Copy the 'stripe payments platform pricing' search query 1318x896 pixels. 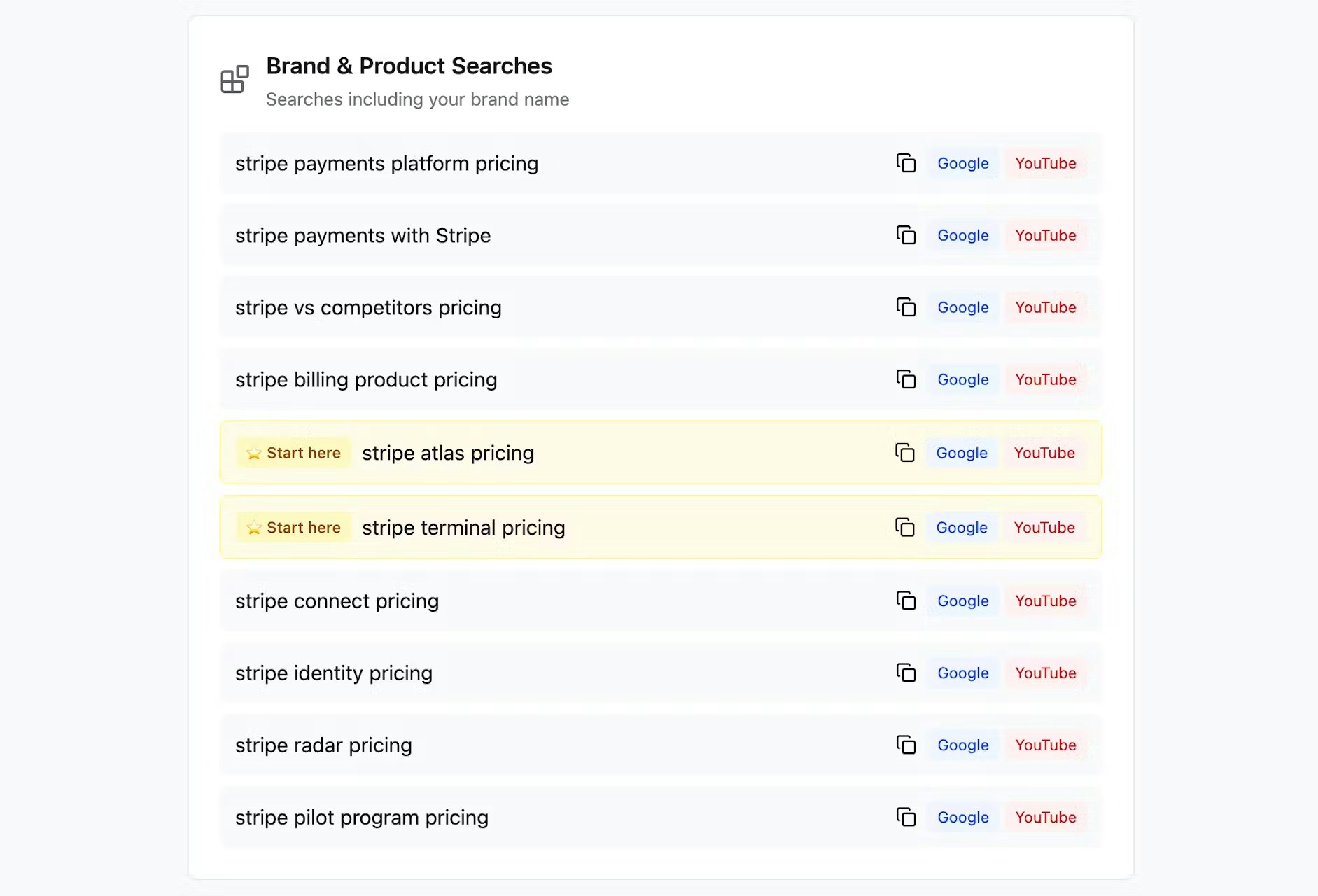tap(906, 163)
